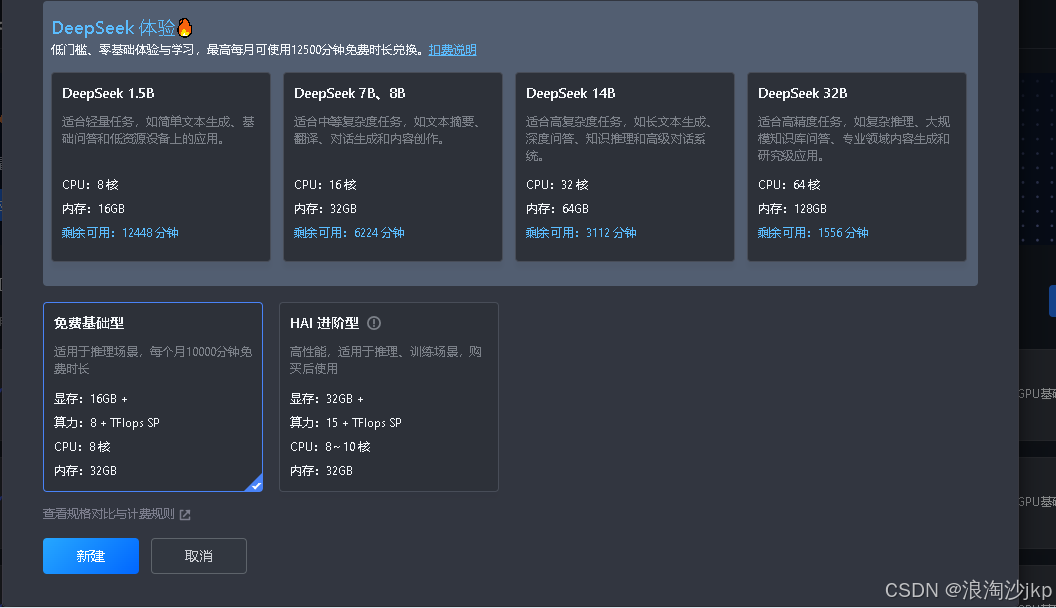Click CPU：64 核 in DeepSeek 32B card
1056x608 pixels.
789,184
